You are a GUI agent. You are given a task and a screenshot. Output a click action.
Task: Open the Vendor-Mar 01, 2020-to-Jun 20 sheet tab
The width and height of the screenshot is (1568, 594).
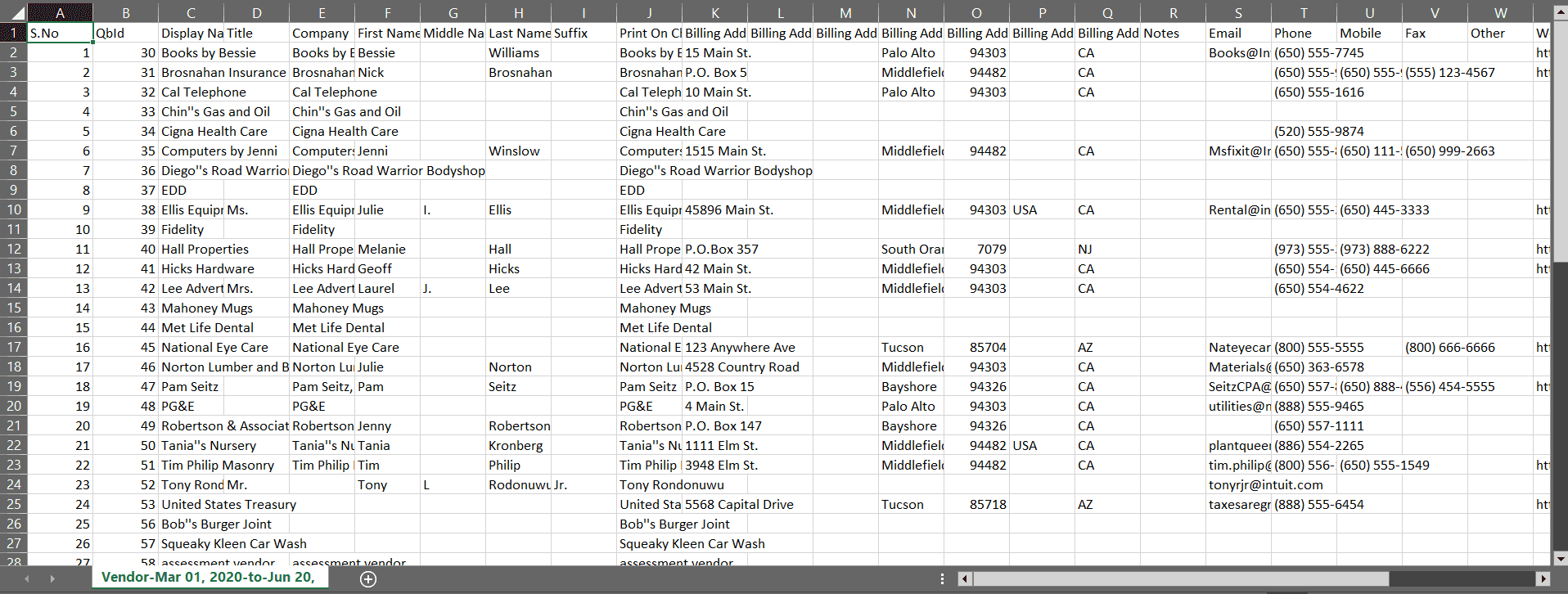coord(210,577)
